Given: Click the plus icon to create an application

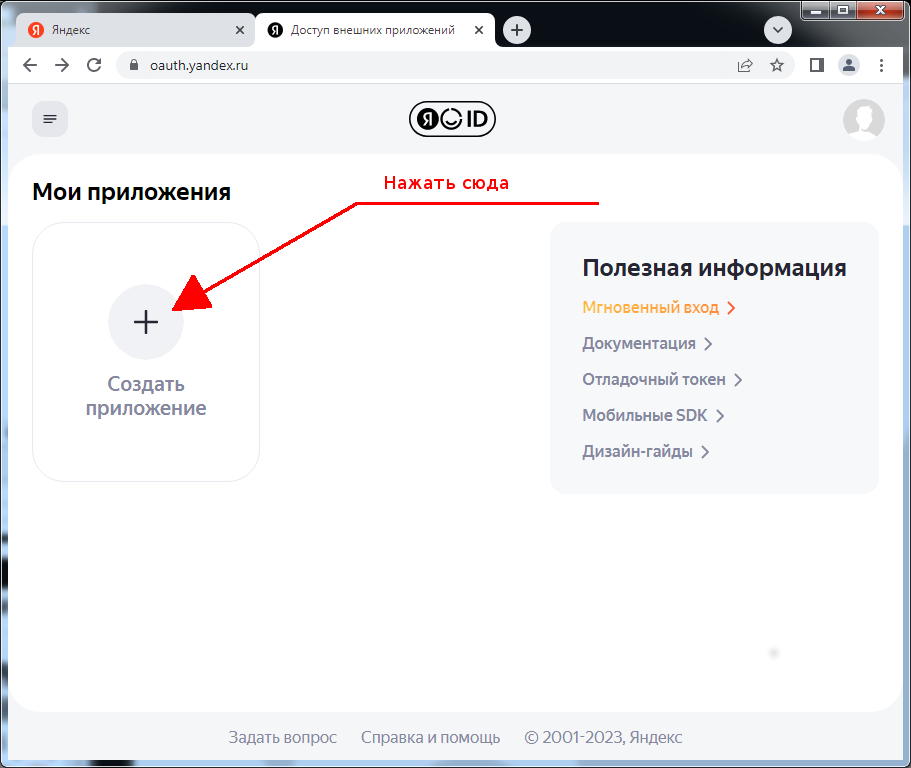Looking at the screenshot, I should tap(146, 322).
